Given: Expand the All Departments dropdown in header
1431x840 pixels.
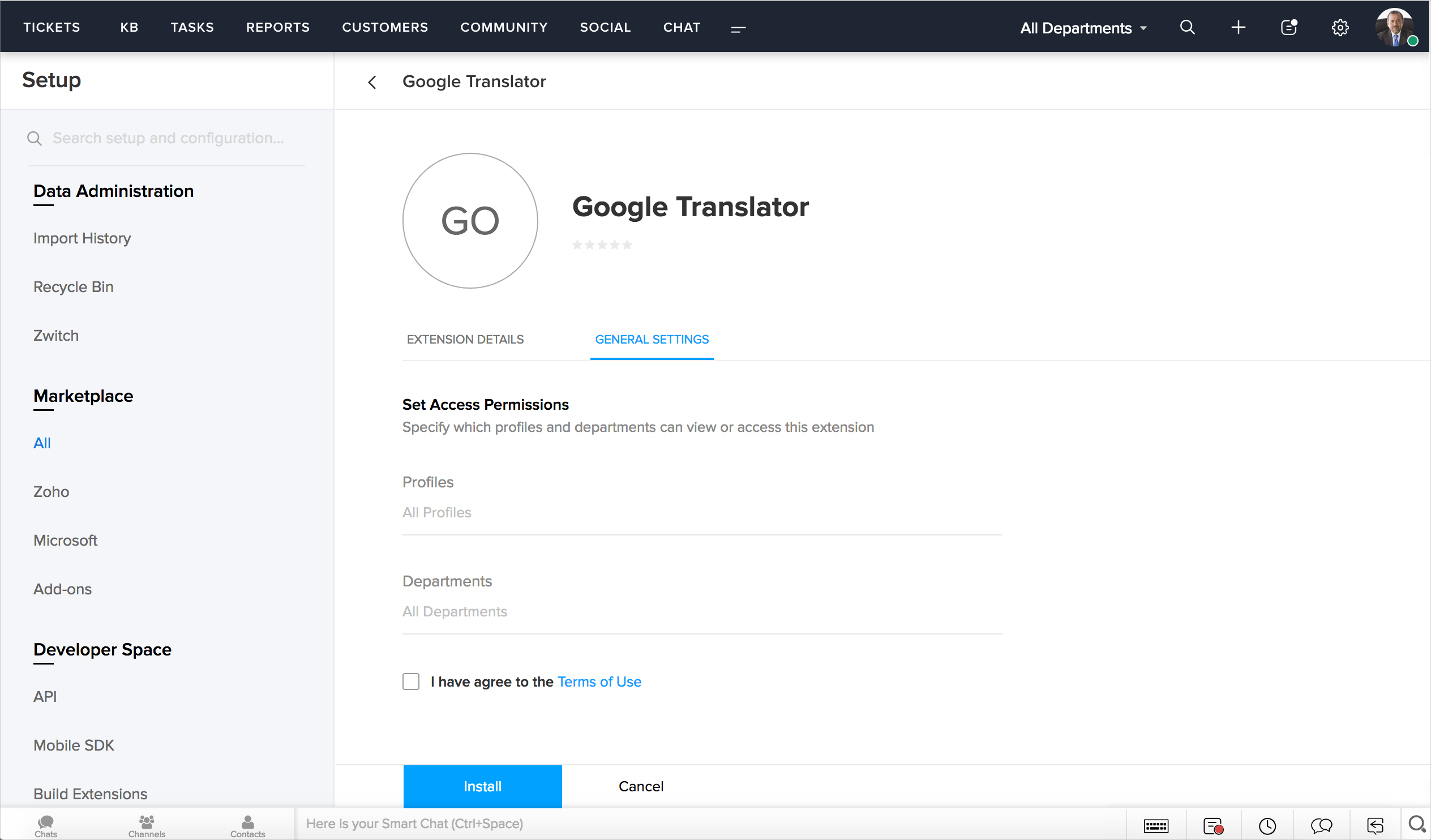Looking at the screenshot, I should 1083,28.
